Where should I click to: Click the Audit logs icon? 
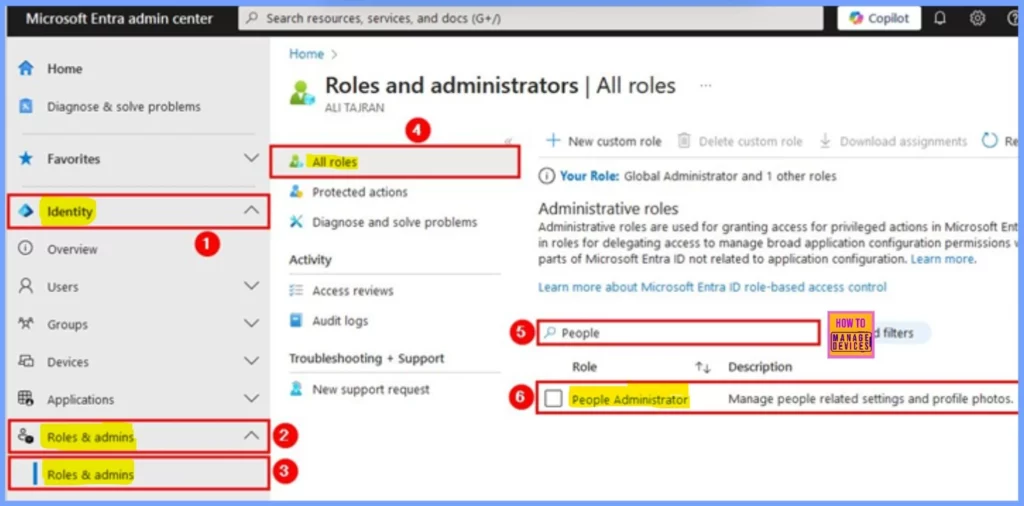[296, 321]
